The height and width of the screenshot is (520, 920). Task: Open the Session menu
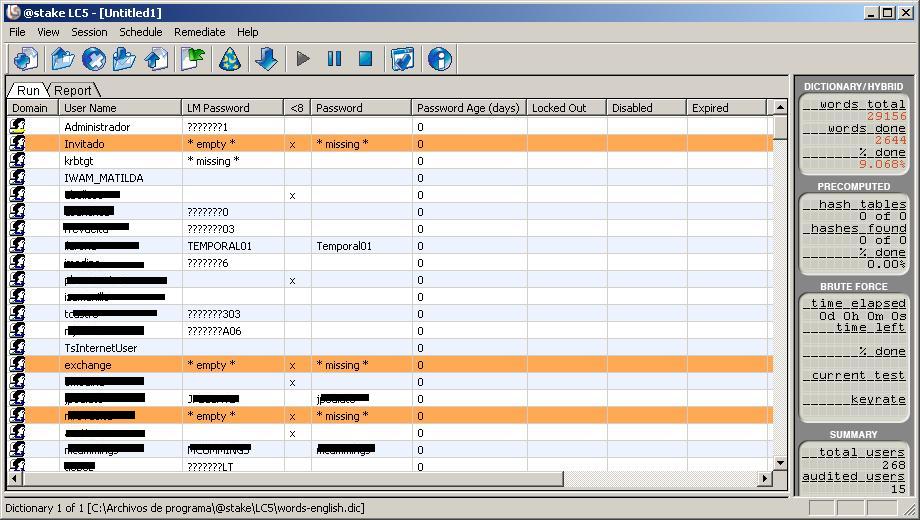tap(89, 32)
